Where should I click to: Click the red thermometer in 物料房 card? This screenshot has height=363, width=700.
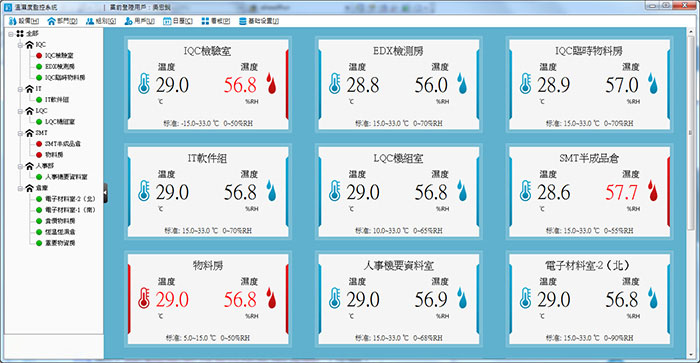[144, 298]
